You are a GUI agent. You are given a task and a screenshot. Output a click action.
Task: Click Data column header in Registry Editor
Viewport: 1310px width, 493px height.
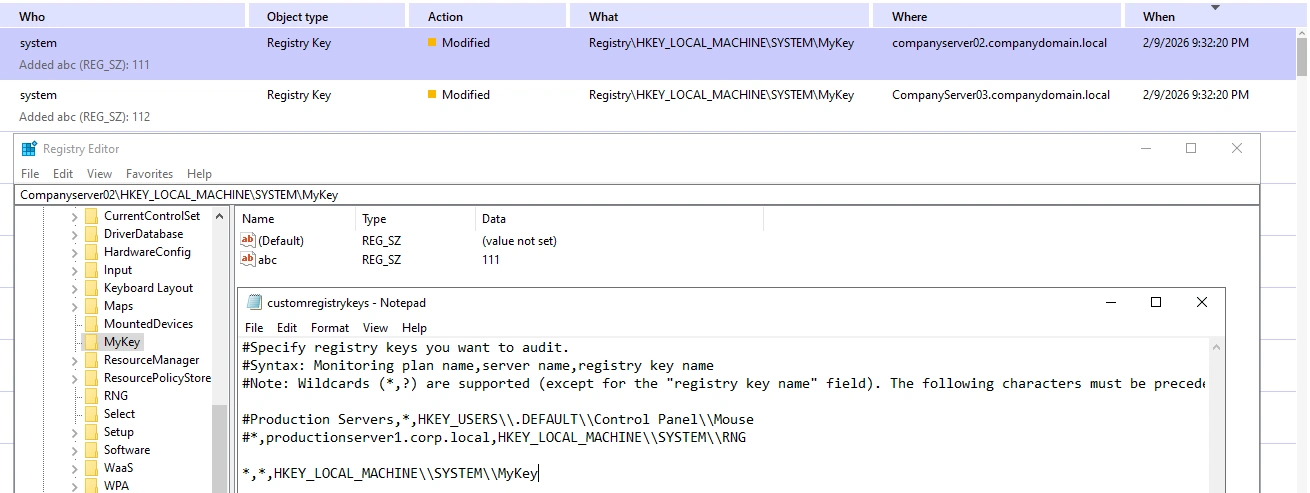[x=619, y=219]
